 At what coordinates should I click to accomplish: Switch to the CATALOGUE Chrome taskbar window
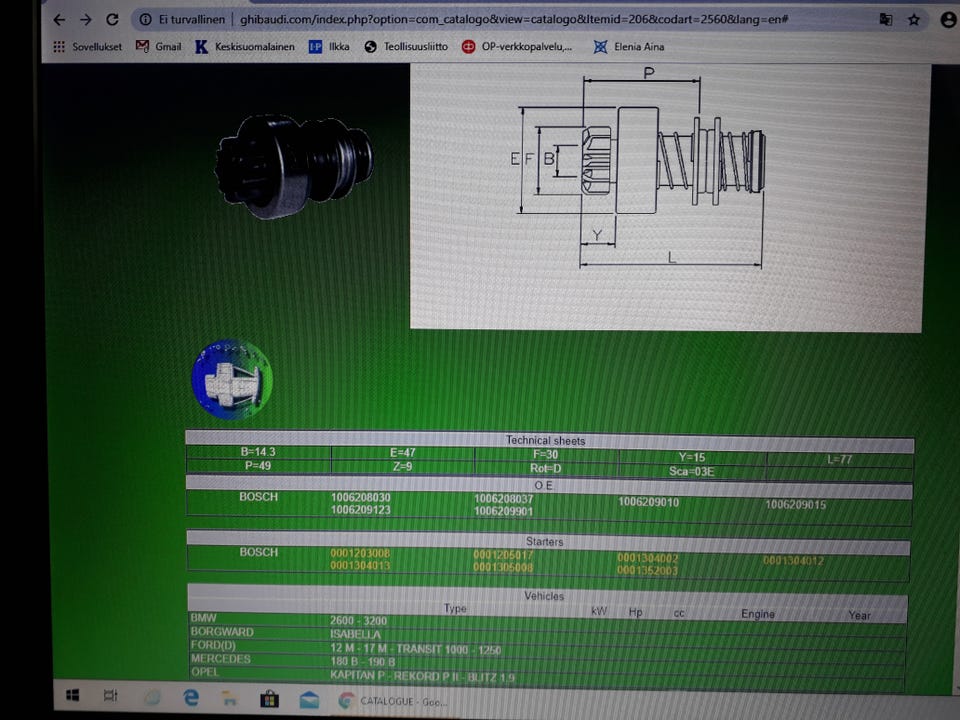(393, 702)
